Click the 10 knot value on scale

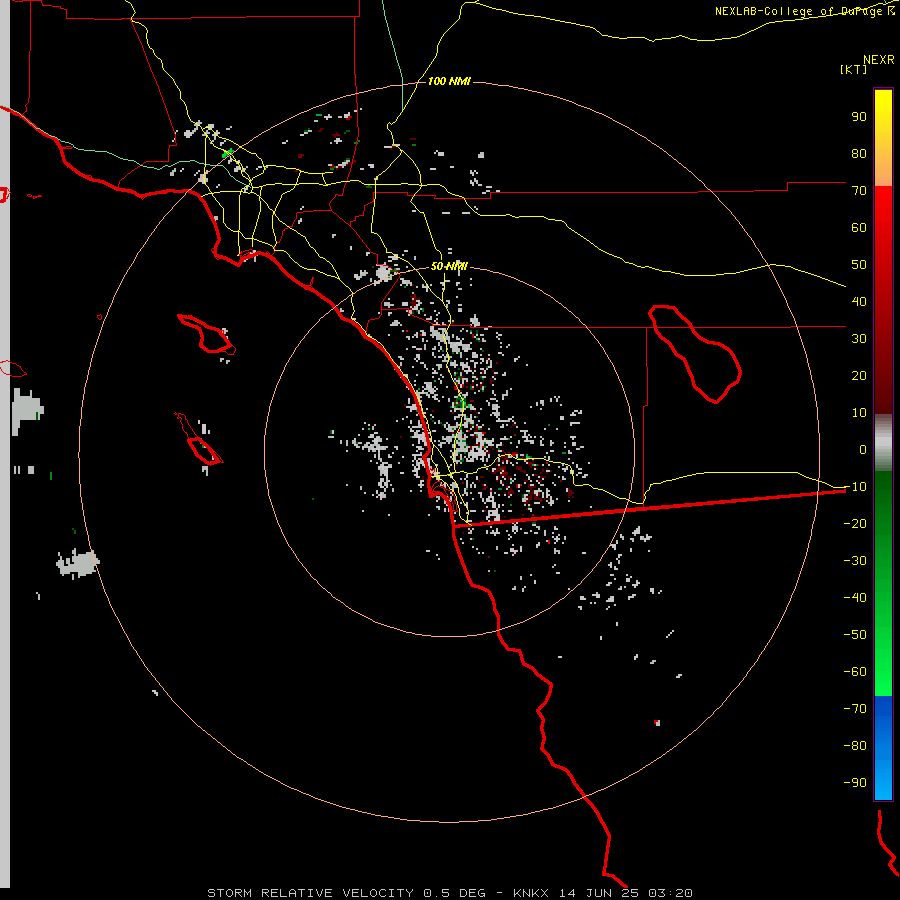[x=859, y=413]
